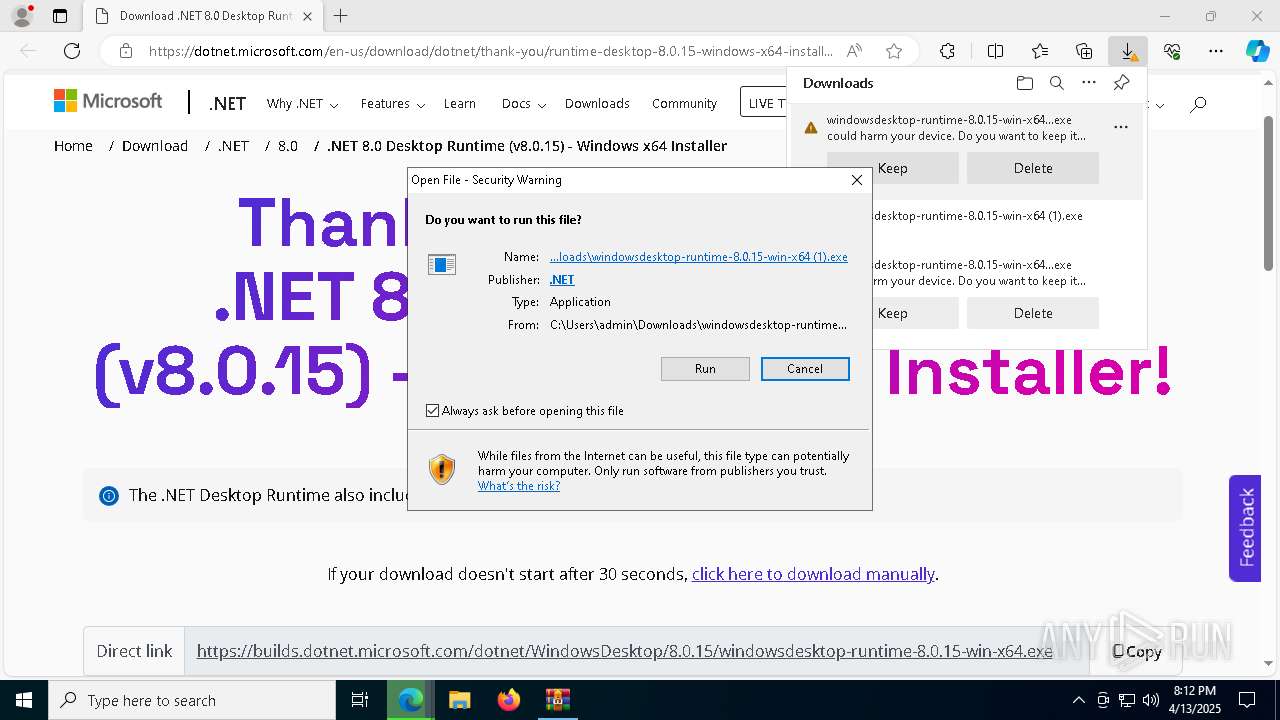Keep the first warned download
The width and height of the screenshot is (1280, 720).
tap(892, 168)
